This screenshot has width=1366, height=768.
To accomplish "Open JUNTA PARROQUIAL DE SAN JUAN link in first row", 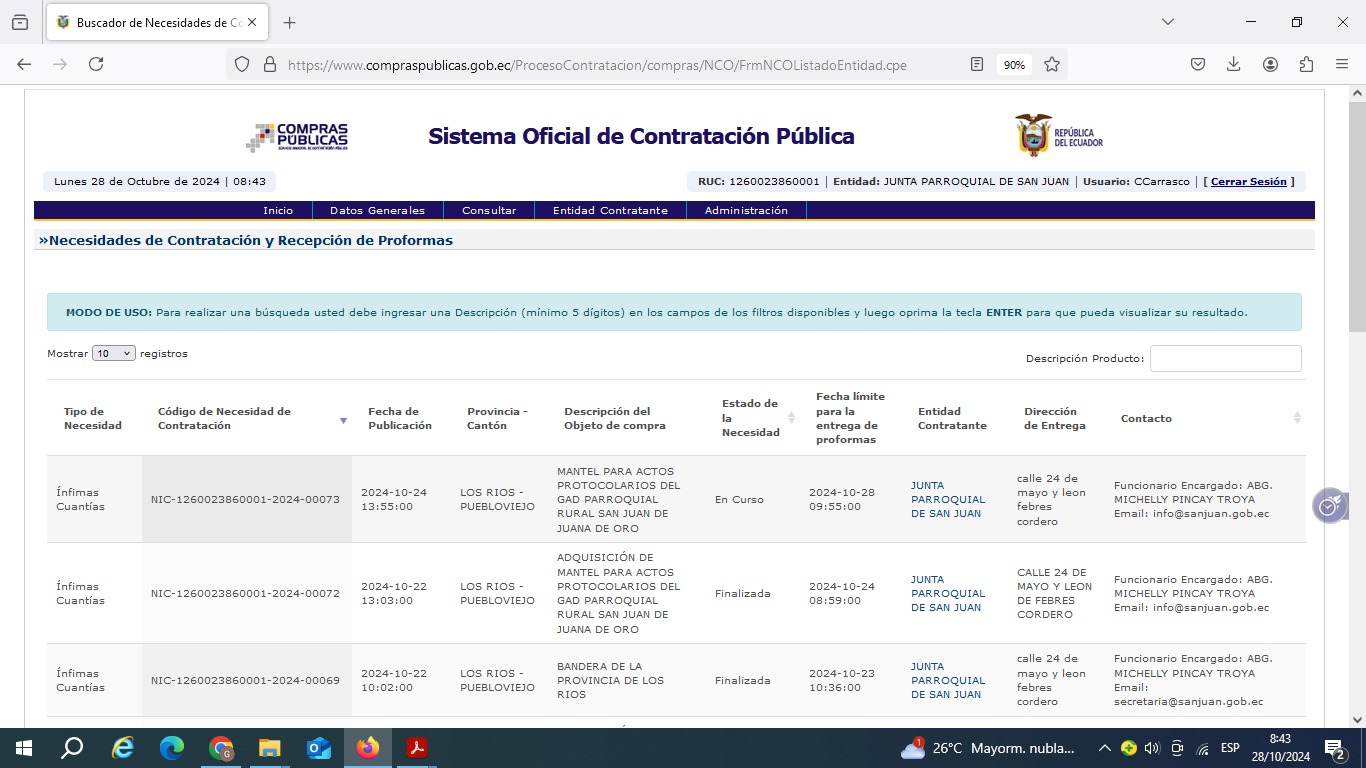I will 947,499.
